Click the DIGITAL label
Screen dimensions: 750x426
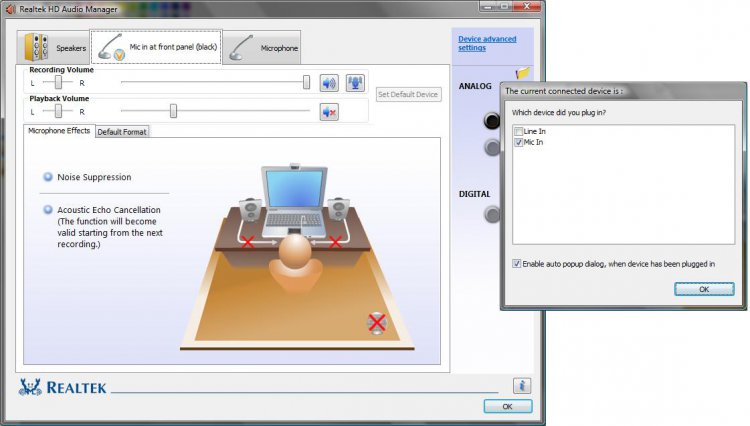(474, 194)
